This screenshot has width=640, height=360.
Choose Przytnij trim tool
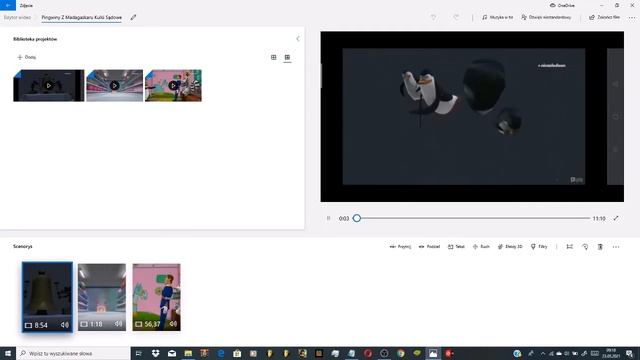pos(400,247)
